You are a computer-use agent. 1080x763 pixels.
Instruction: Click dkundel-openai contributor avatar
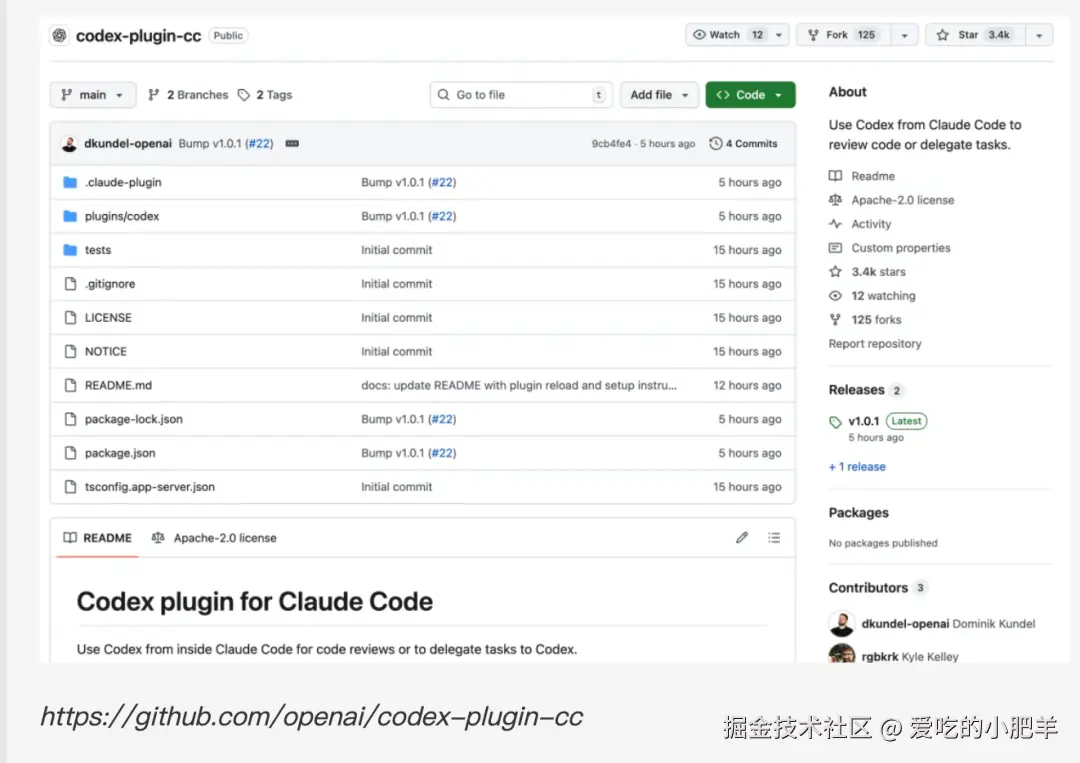[x=841, y=623]
